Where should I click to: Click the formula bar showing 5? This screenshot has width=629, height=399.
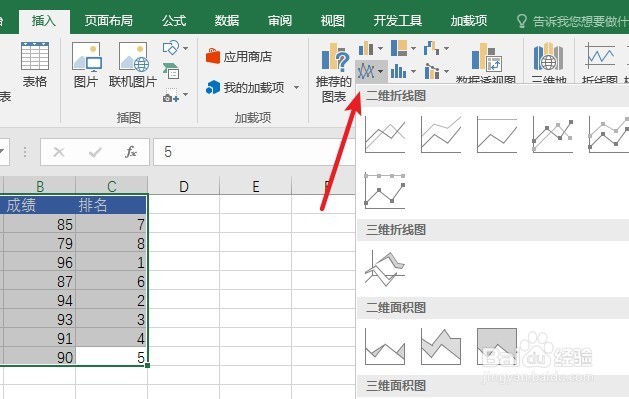pos(254,152)
